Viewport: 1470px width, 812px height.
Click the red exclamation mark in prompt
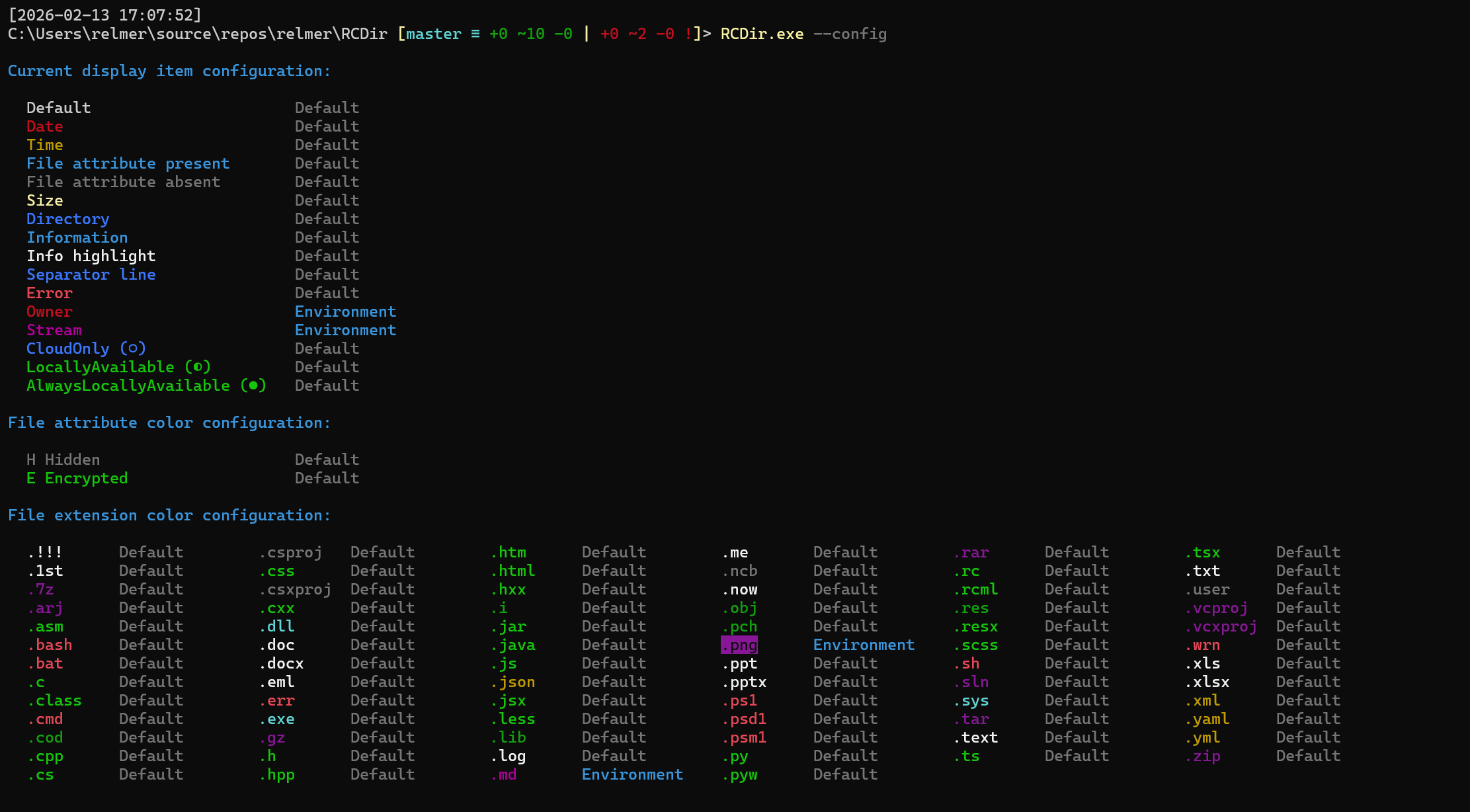688,34
